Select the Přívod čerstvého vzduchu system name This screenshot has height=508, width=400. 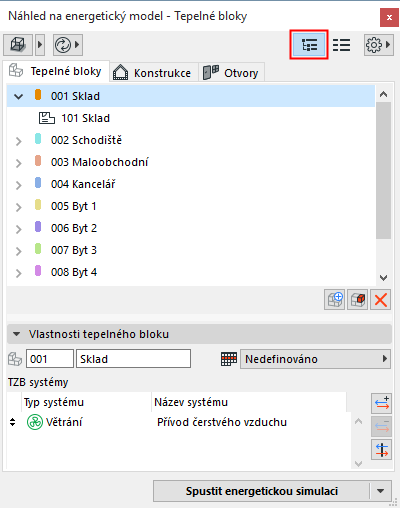[222, 422]
